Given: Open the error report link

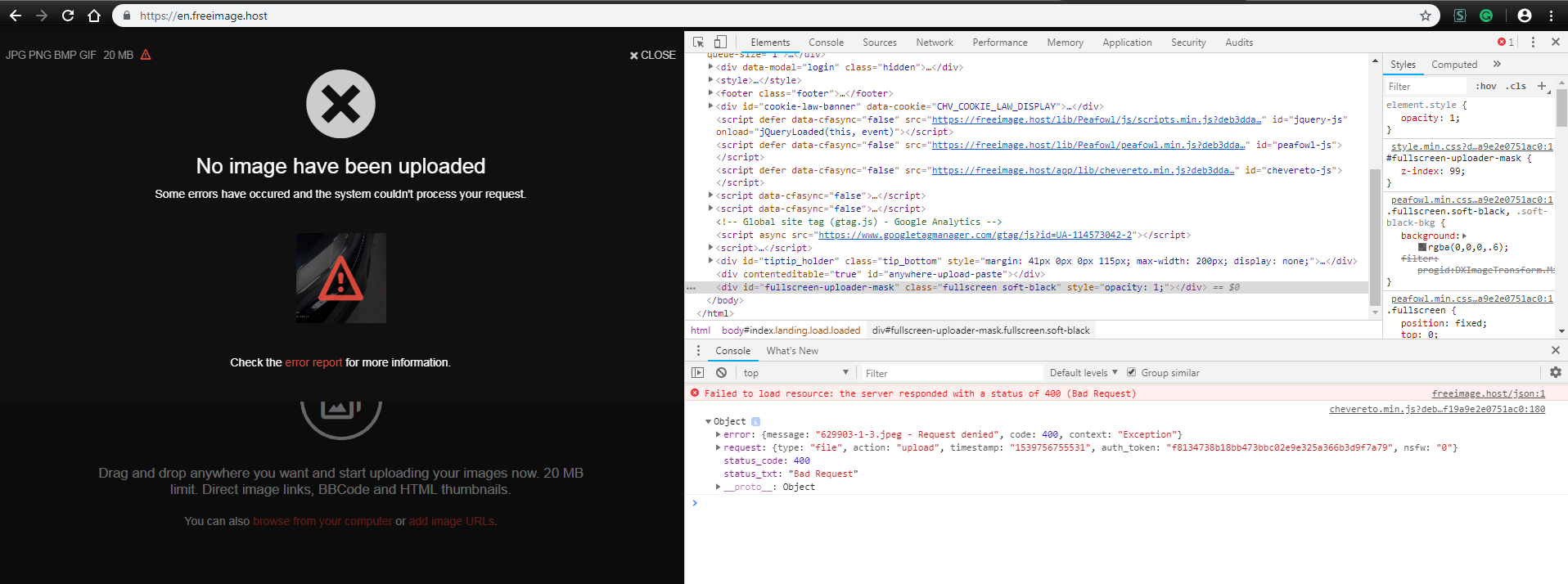Looking at the screenshot, I should [x=313, y=362].
